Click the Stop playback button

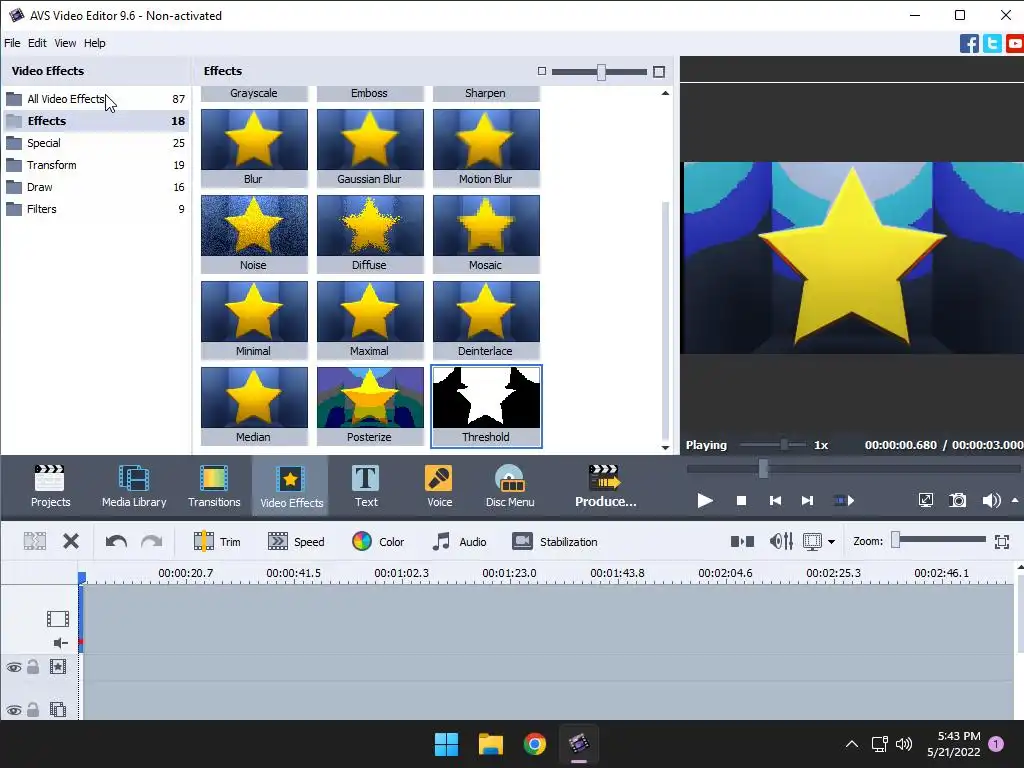point(741,501)
